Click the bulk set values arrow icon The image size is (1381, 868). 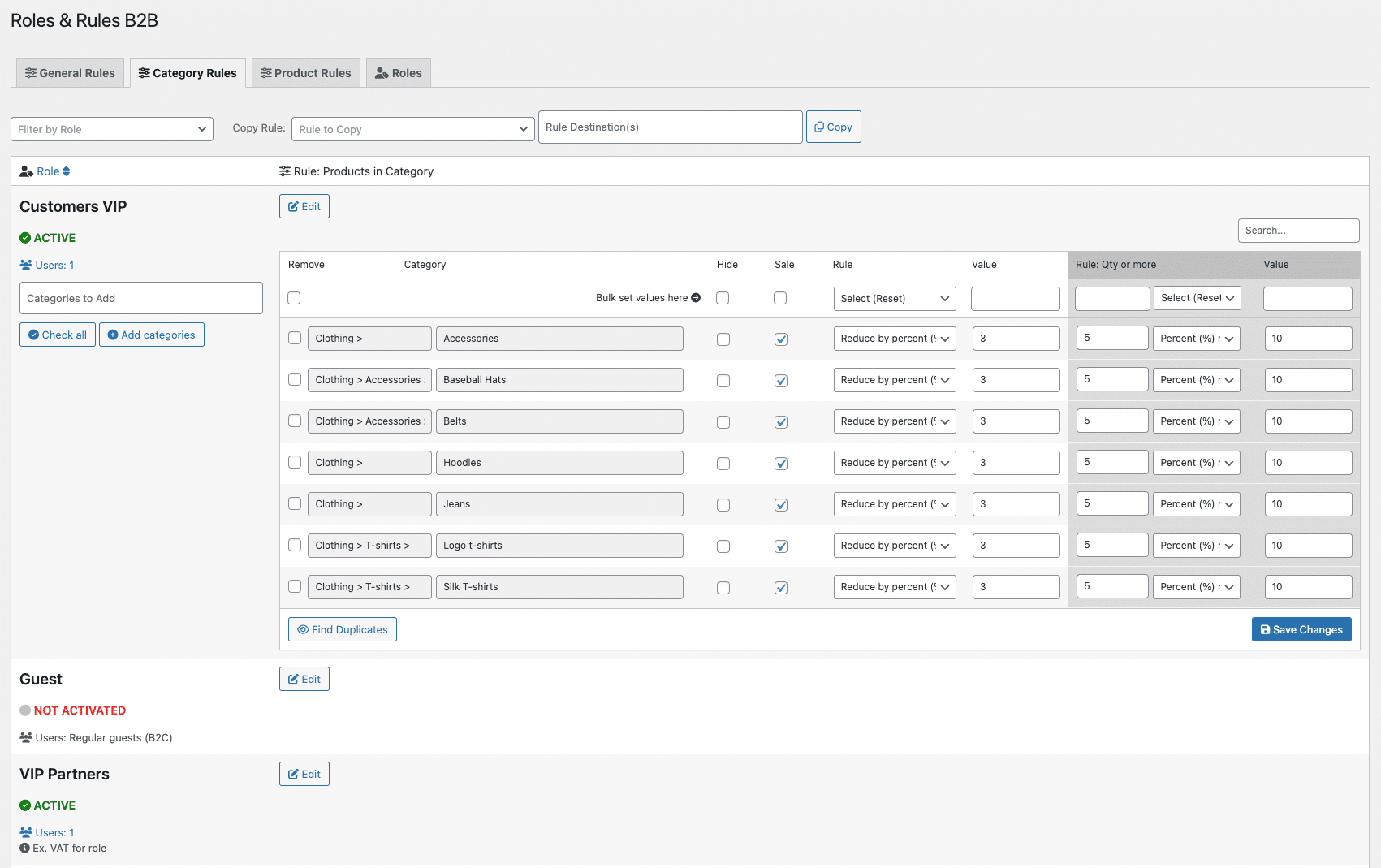coord(696,298)
